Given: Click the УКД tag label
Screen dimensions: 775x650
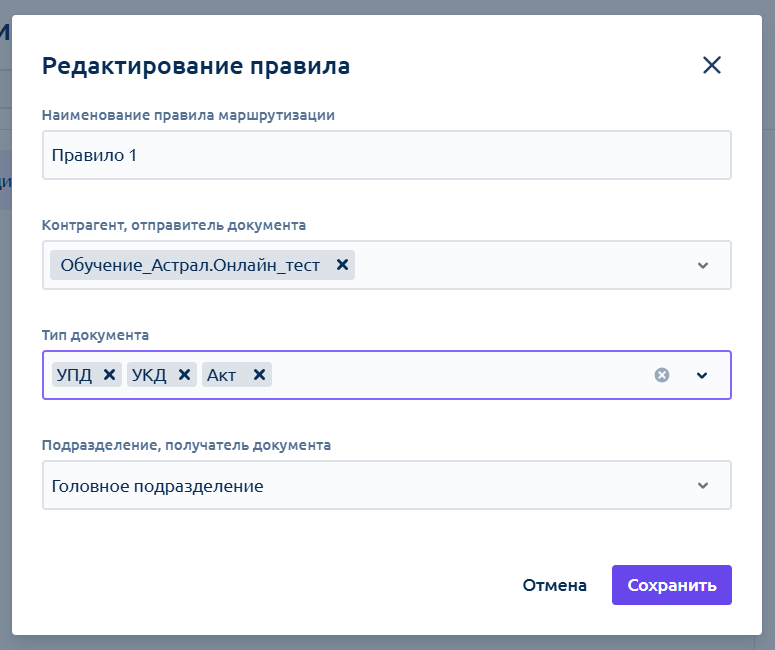Looking at the screenshot, I should (149, 375).
